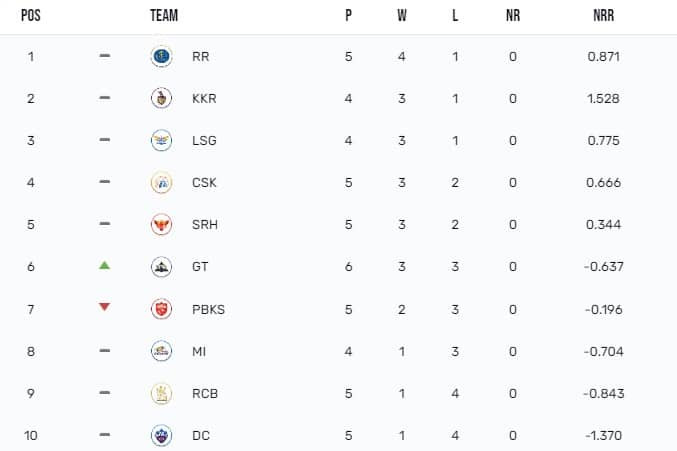The image size is (677, 451).
Task: Open the DC team name link
Action: click(x=201, y=435)
